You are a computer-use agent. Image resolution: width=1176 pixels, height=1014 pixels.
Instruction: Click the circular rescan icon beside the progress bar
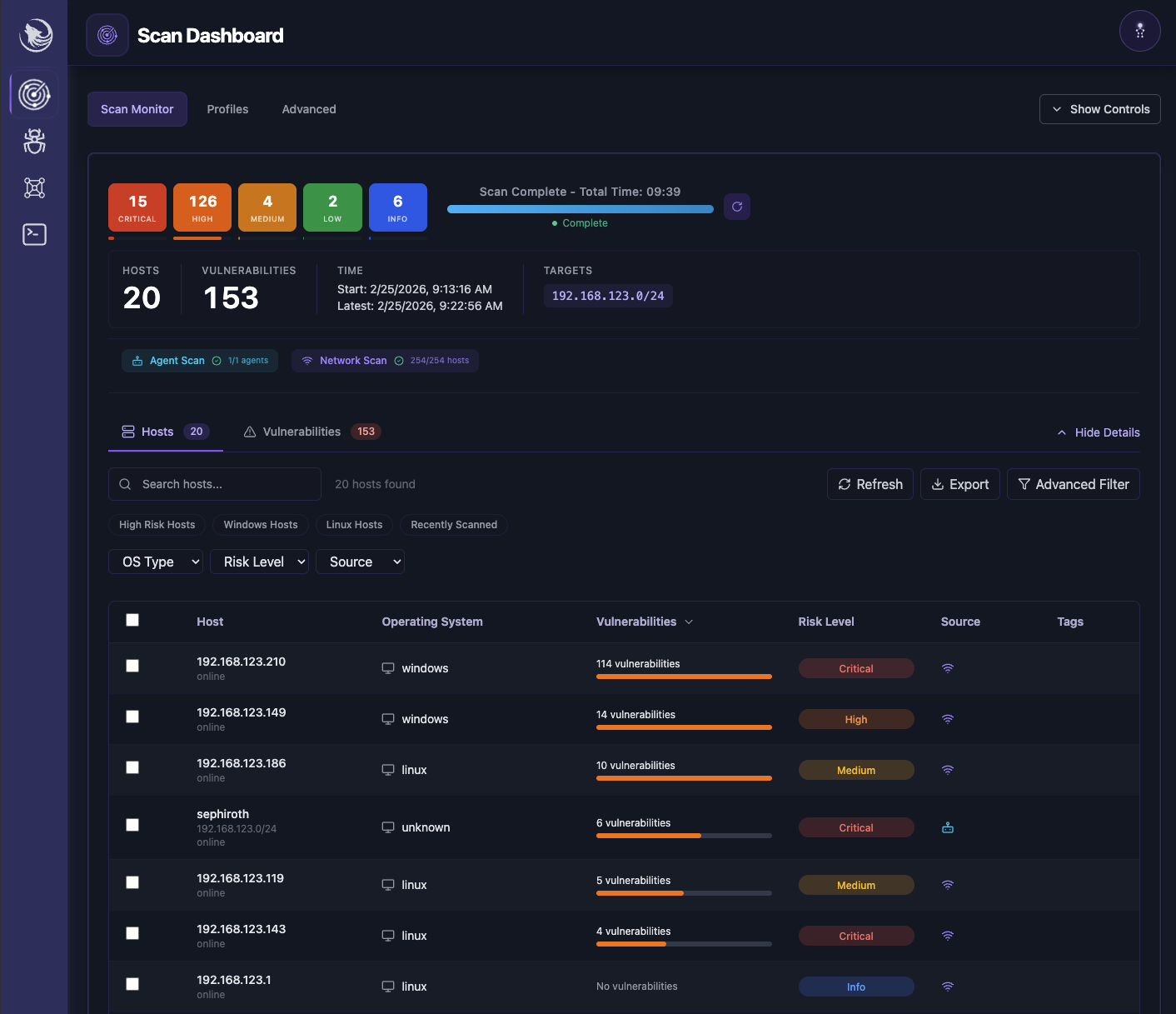736,207
